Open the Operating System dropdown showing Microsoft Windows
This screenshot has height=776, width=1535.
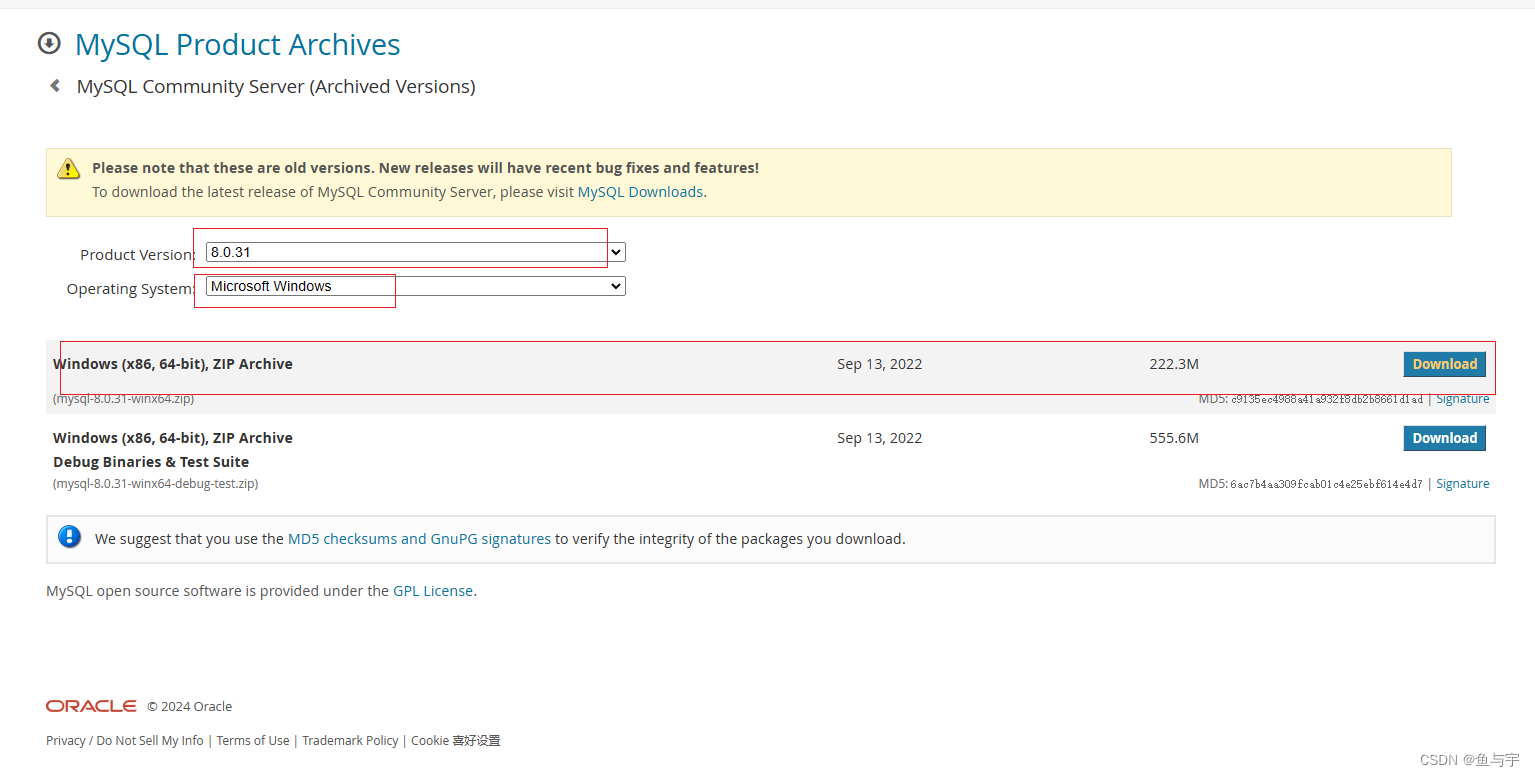415,286
